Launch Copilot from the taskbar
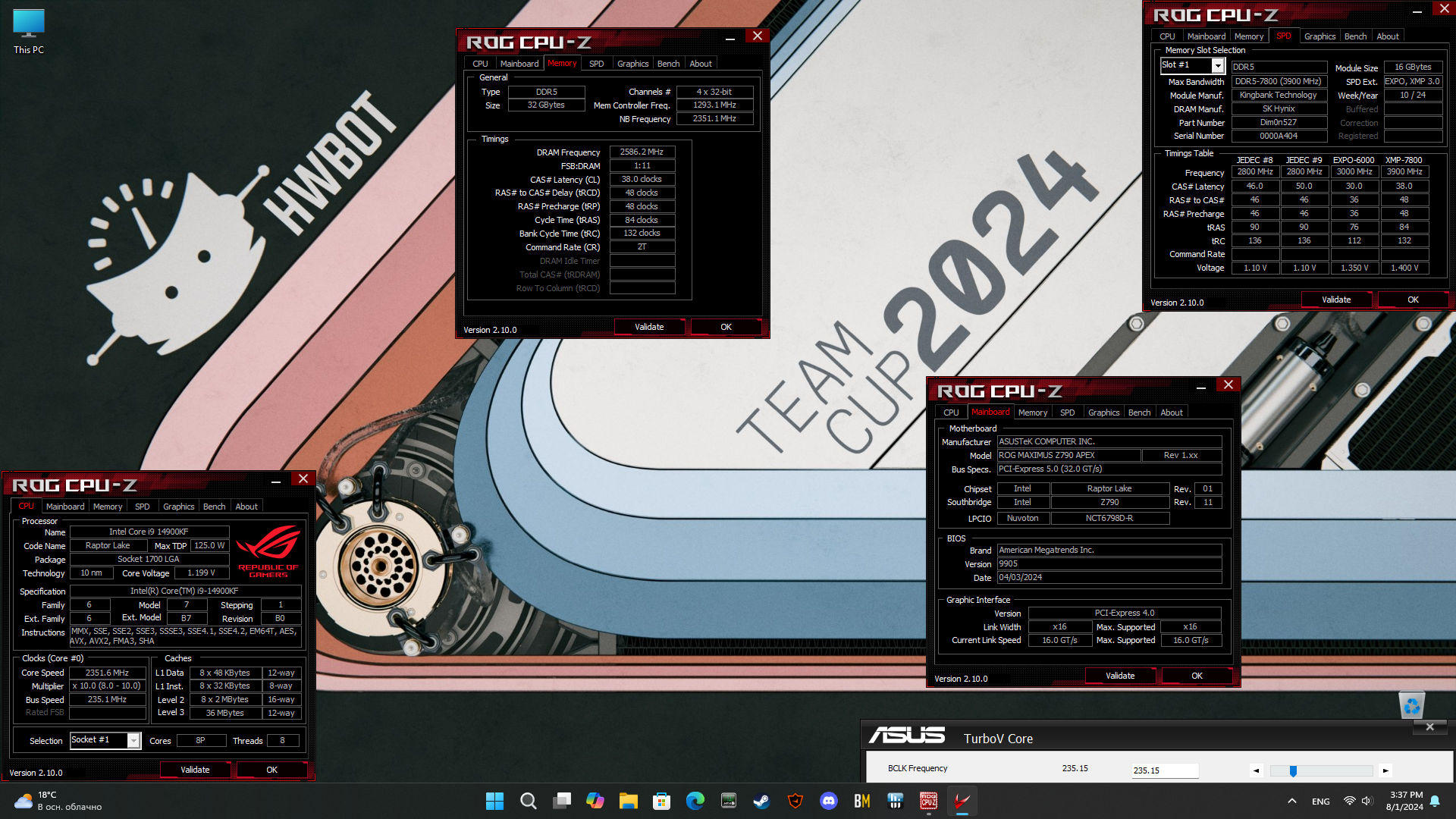The height and width of the screenshot is (819, 1456). click(x=595, y=801)
